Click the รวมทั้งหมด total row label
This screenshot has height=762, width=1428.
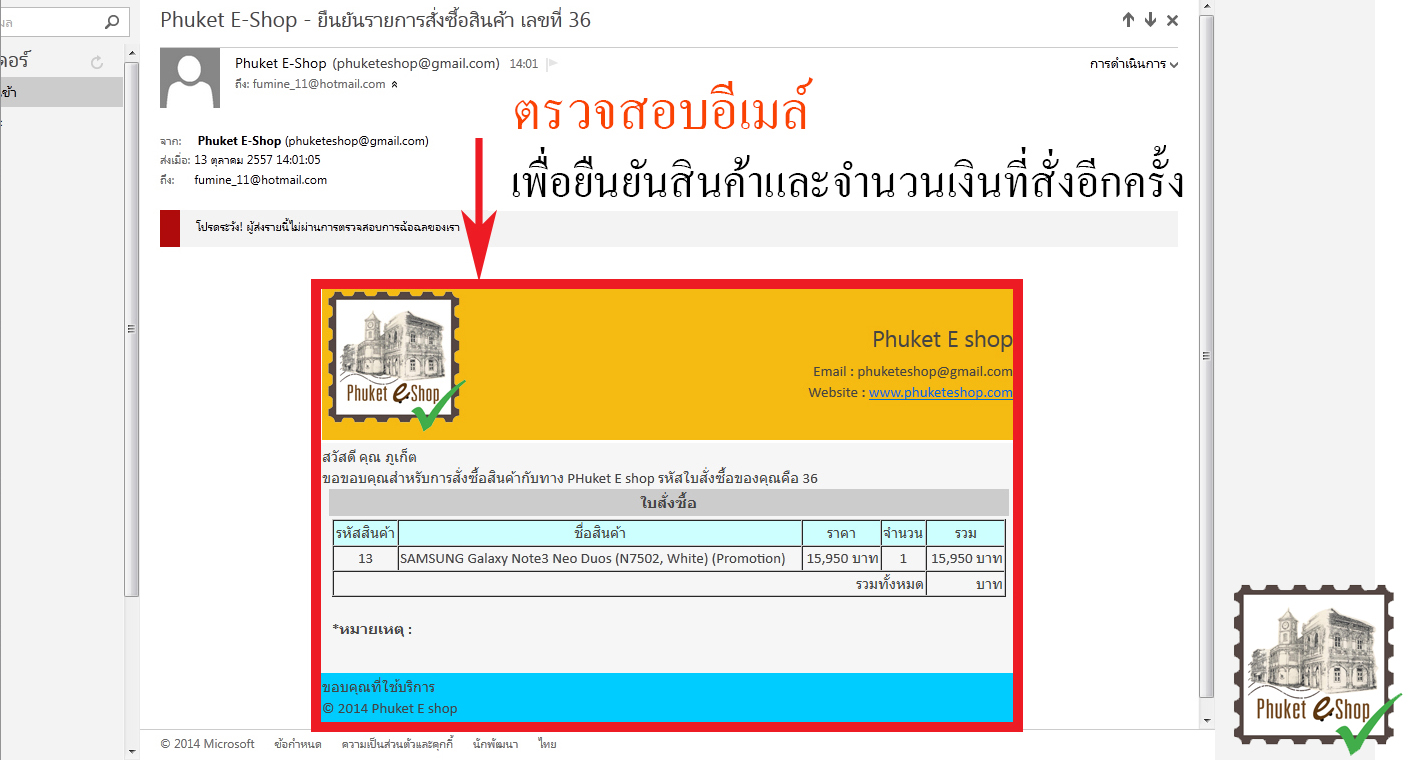[889, 584]
